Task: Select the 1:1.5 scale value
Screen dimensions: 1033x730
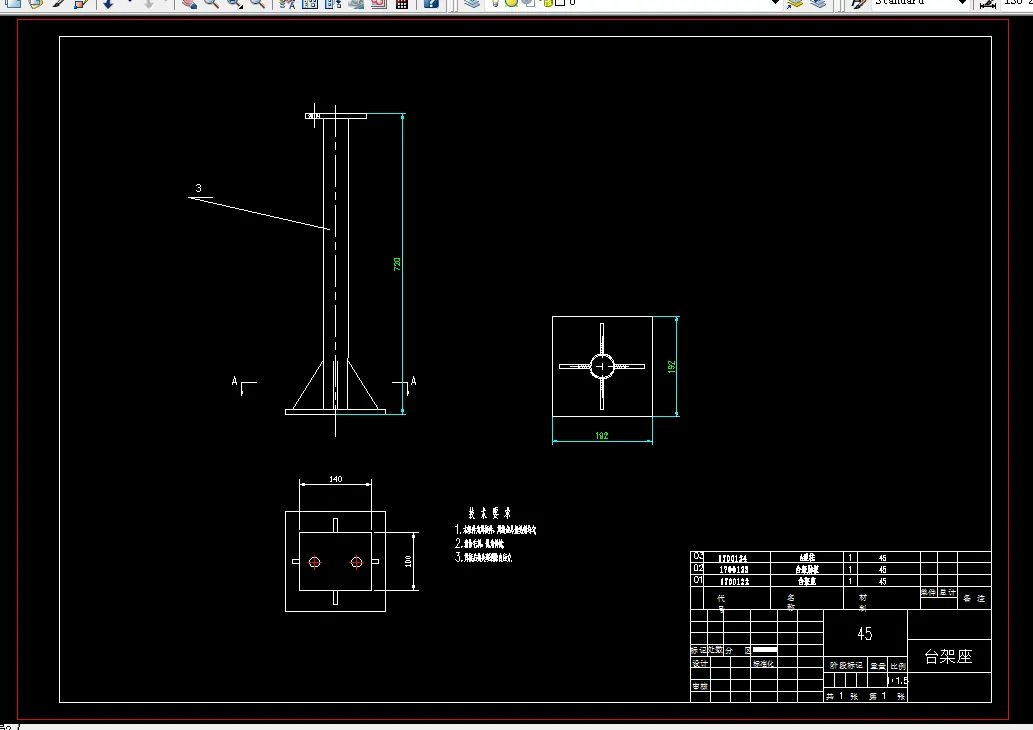Action: coord(898,681)
